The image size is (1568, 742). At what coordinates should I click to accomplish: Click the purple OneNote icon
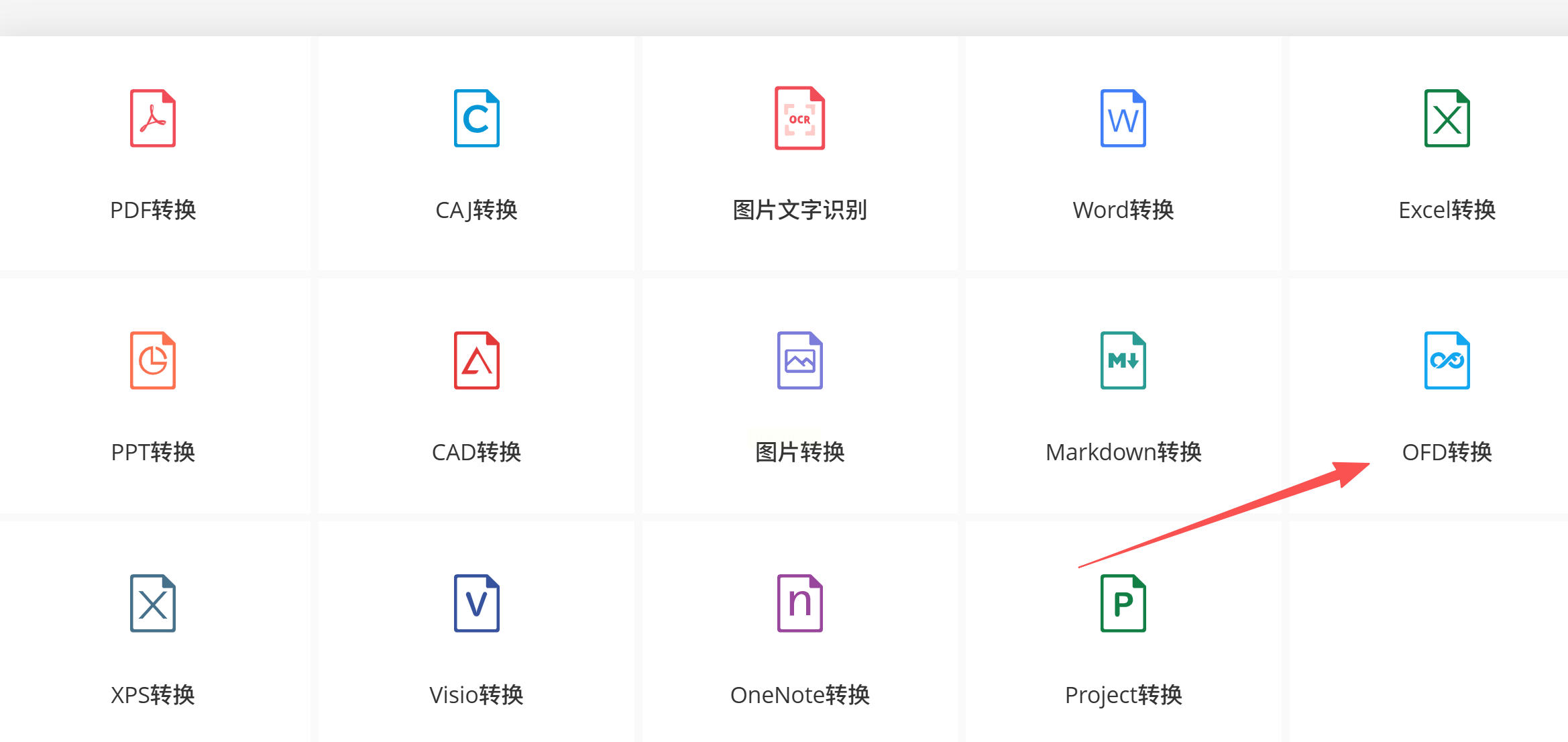tap(799, 603)
